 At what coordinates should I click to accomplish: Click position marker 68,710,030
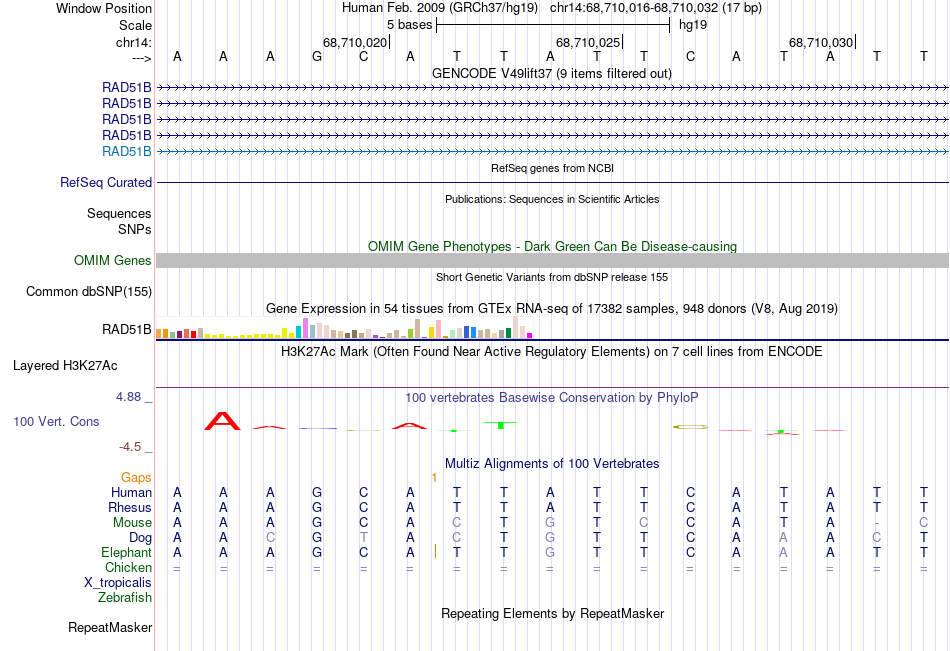821,42
